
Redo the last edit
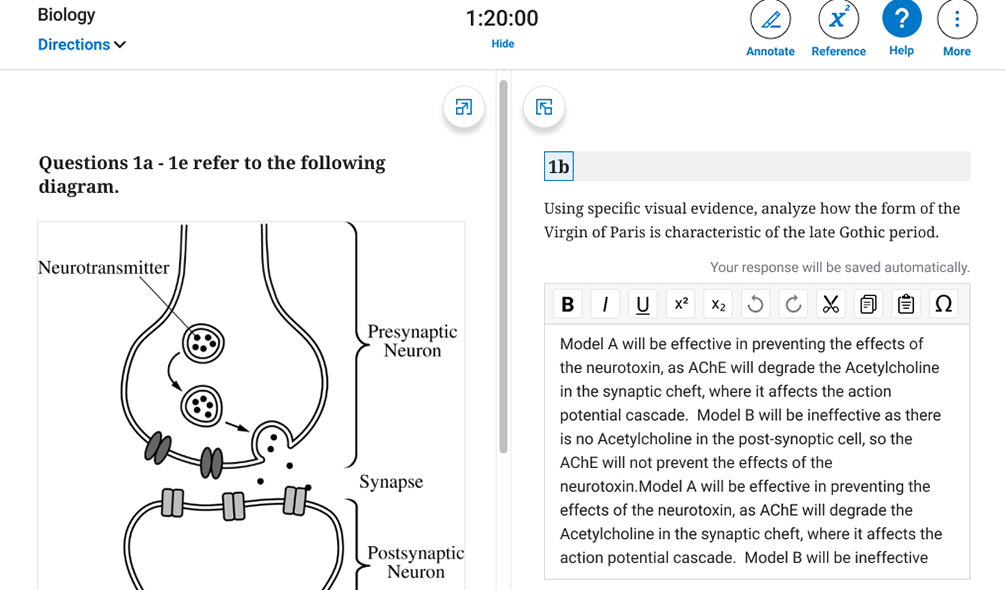point(793,304)
